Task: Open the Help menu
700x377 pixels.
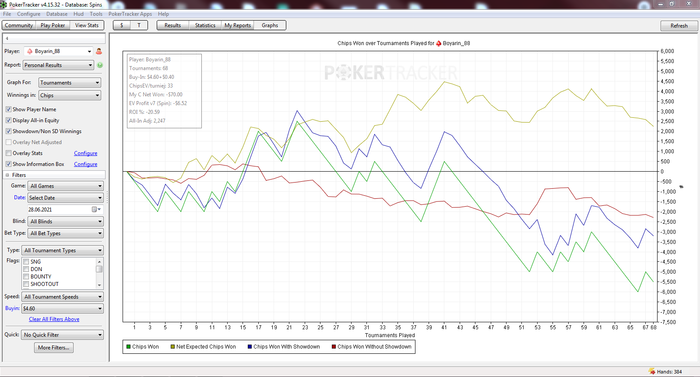Action: (x=163, y=14)
